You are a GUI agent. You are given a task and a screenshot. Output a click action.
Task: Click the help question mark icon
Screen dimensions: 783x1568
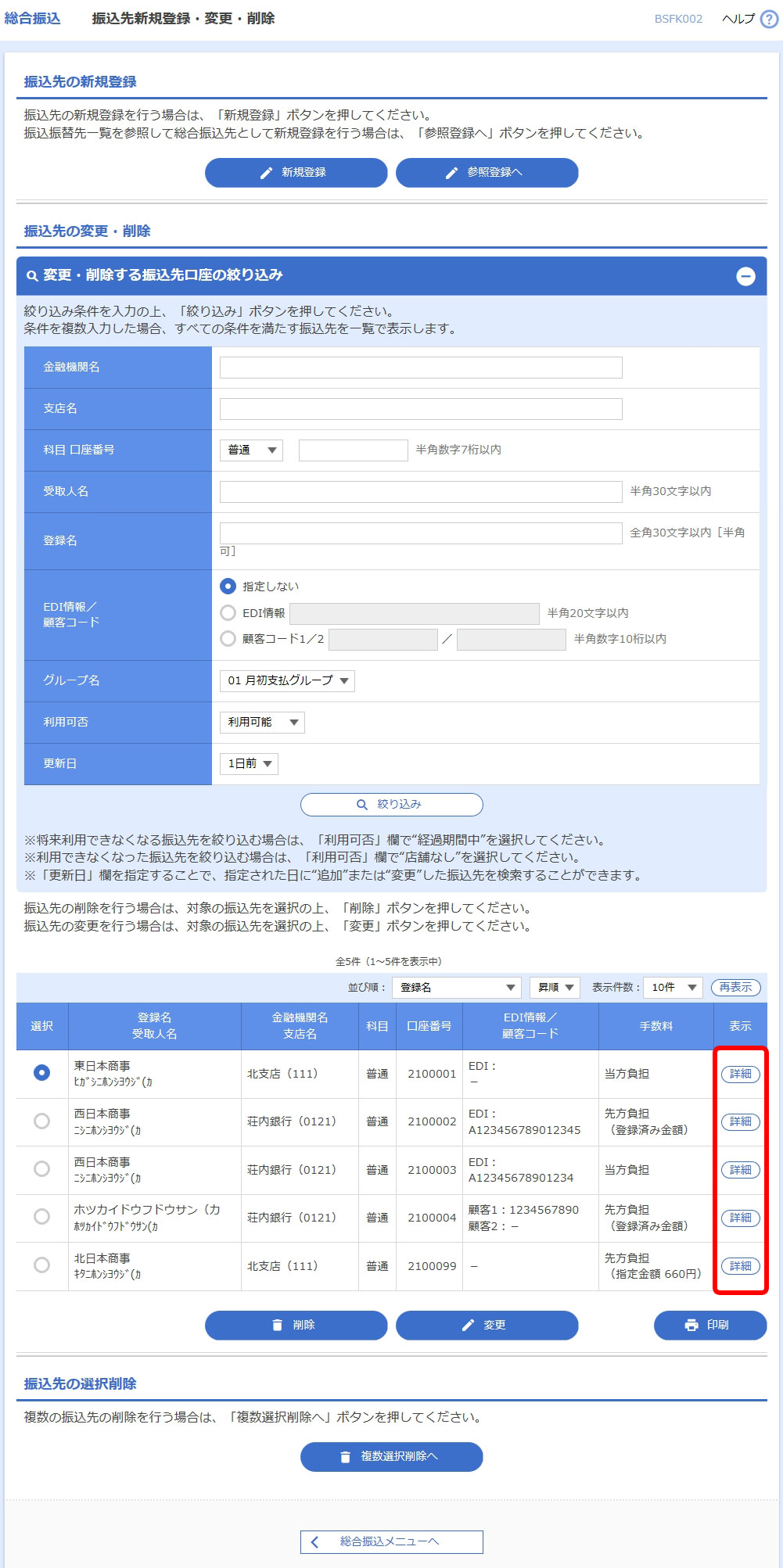point(769,20)
